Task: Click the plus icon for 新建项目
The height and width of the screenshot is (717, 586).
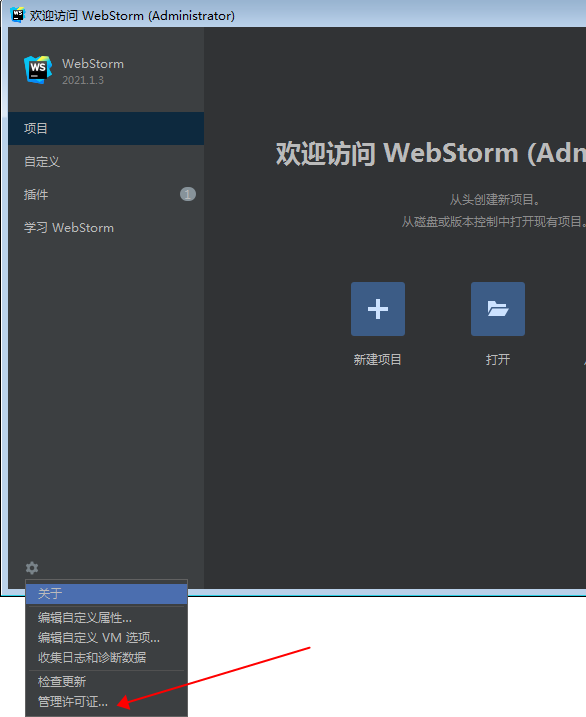Action: [378, 309]
